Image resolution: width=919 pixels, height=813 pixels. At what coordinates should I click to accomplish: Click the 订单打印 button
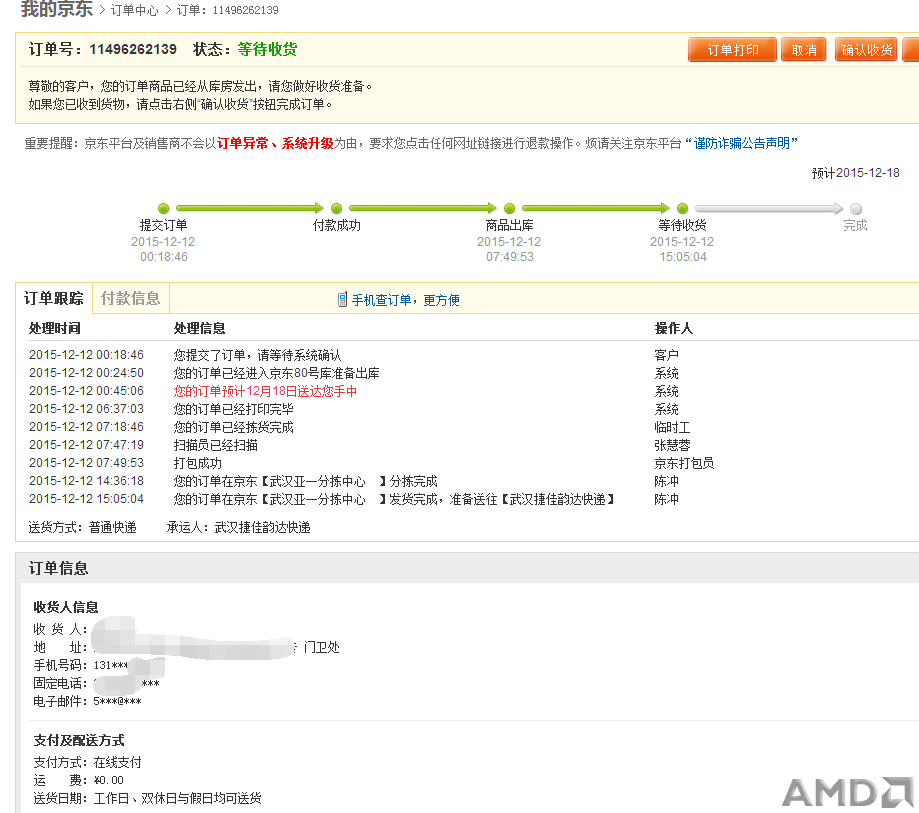[732, 50]
